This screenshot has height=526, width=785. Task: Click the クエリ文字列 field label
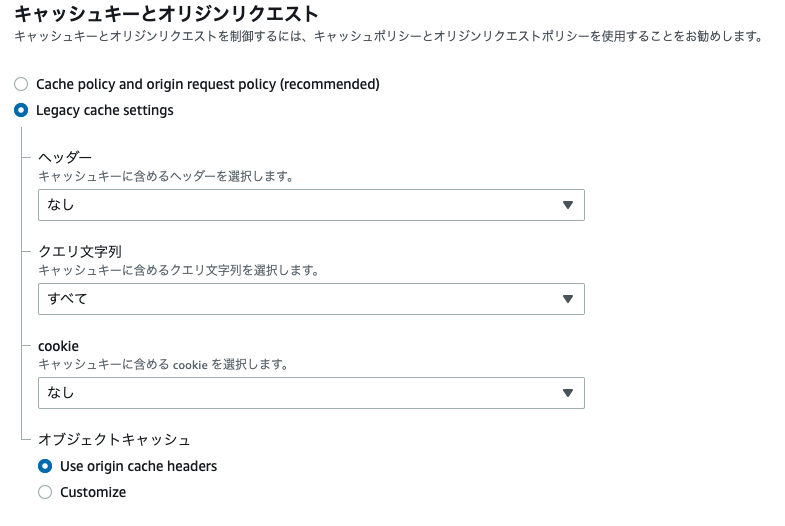coord(80,252)
